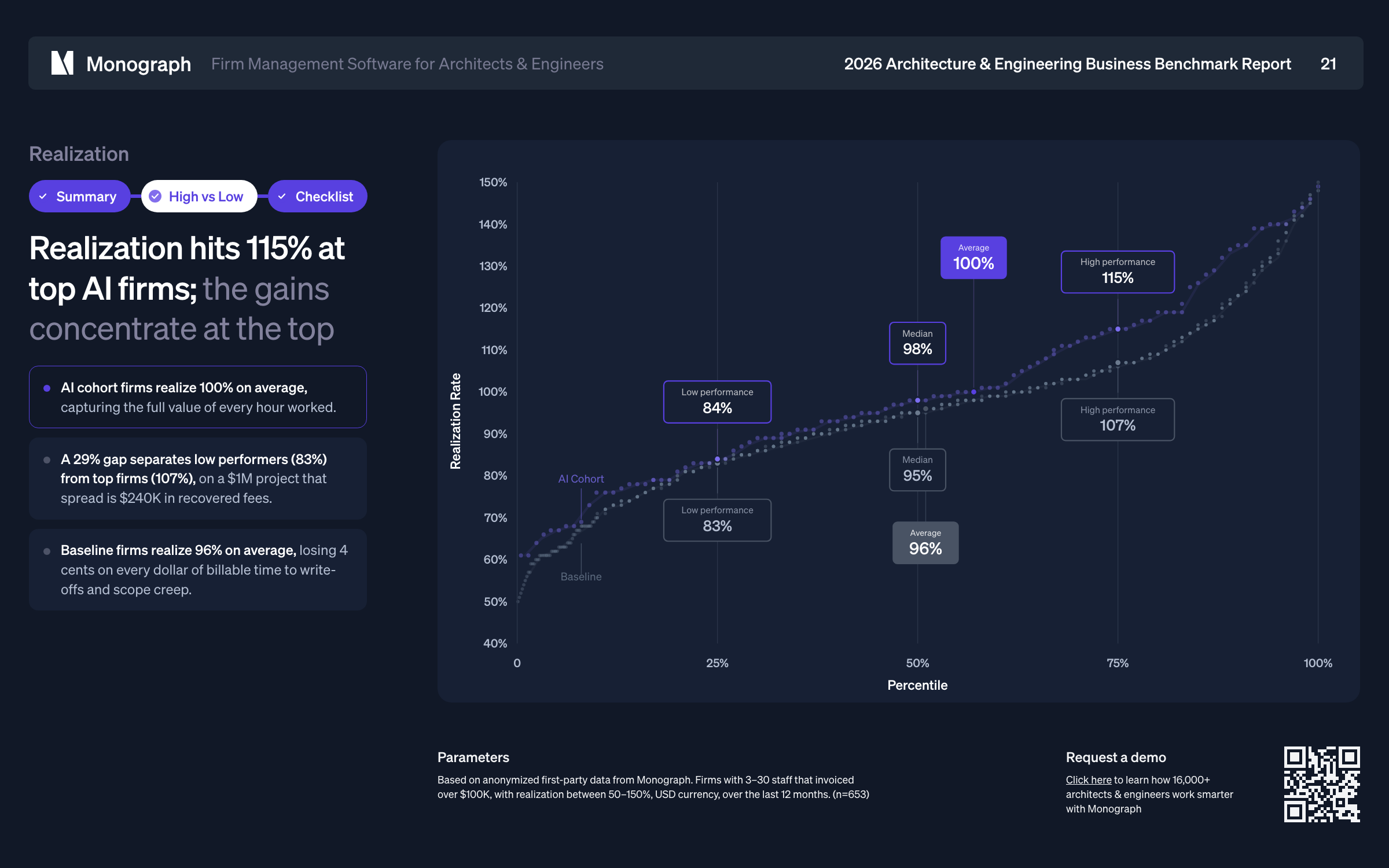Click the checkmark icon in Checklist pill
This screenshot has height=868, width=1389.
(282, 197)
